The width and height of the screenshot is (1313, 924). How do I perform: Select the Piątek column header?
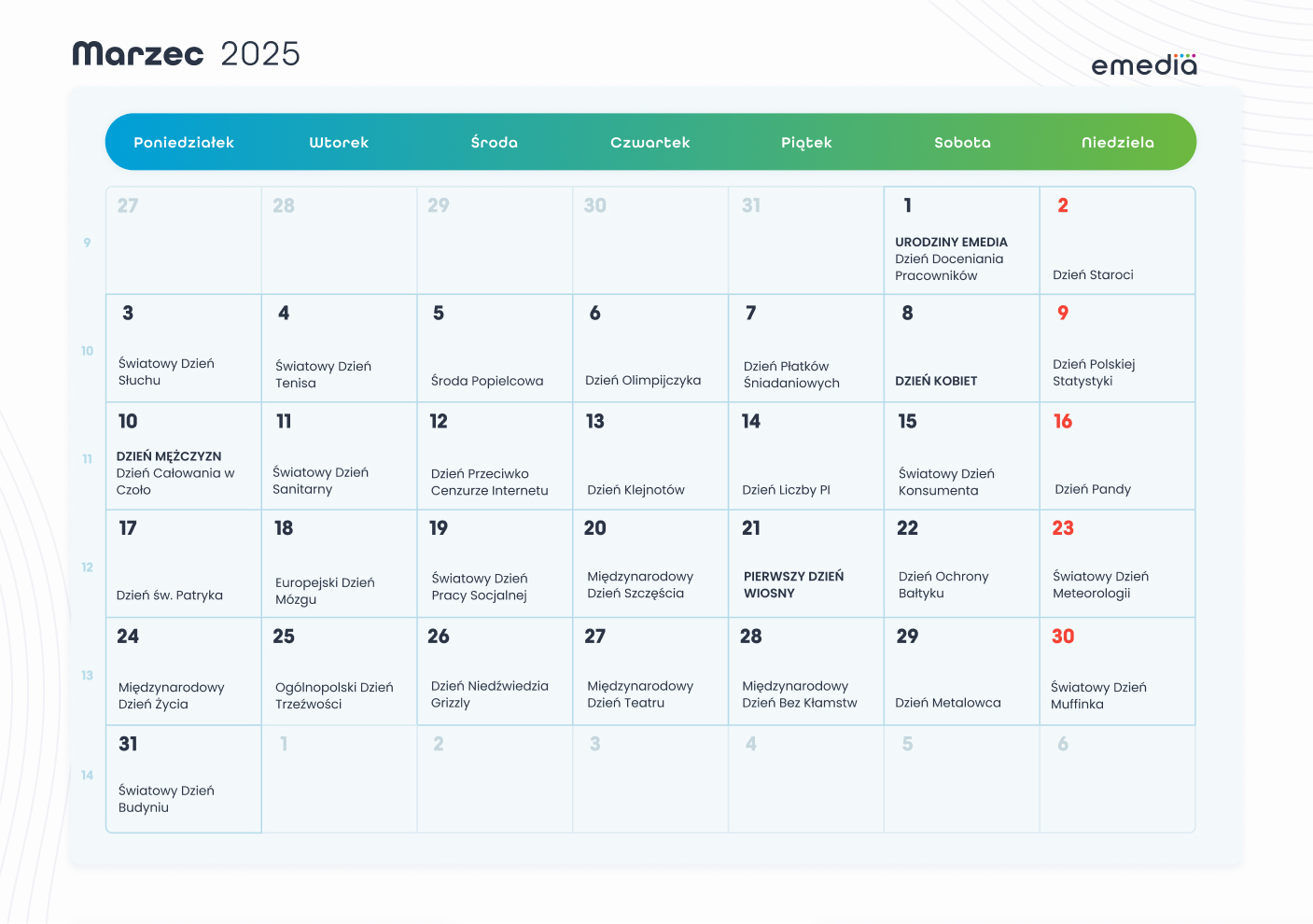tap(806, 143)
